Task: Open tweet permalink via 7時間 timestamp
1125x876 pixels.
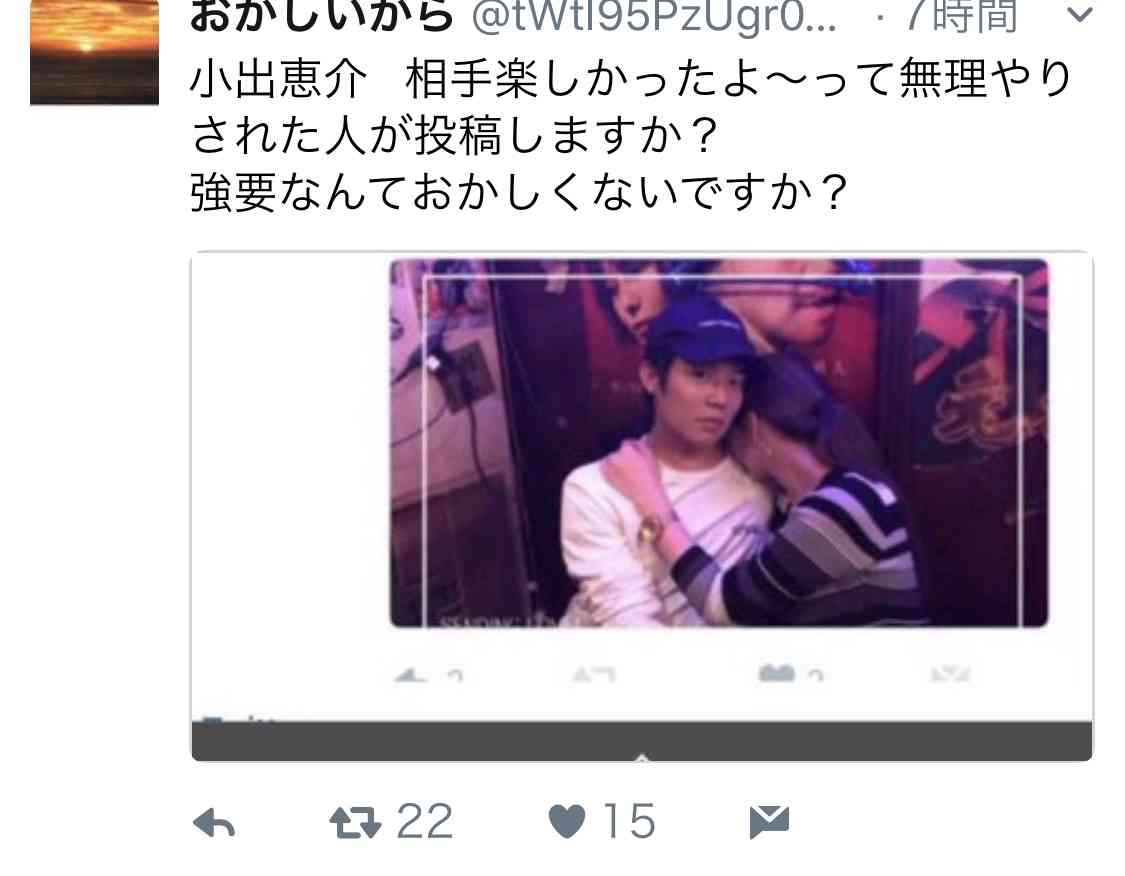Action: (961, 16)
